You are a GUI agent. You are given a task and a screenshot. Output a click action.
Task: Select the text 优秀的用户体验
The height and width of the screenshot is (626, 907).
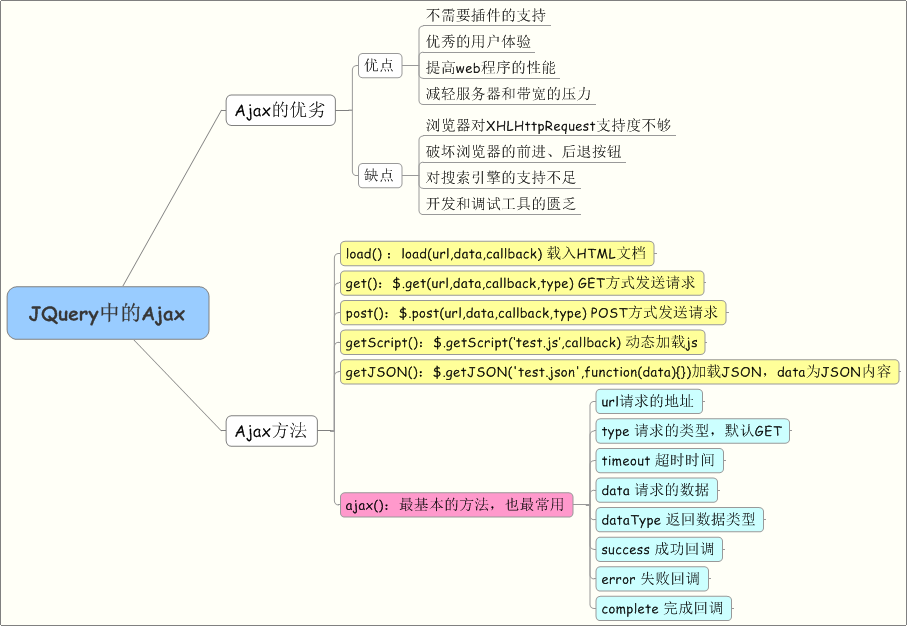[x=478, y=42]
